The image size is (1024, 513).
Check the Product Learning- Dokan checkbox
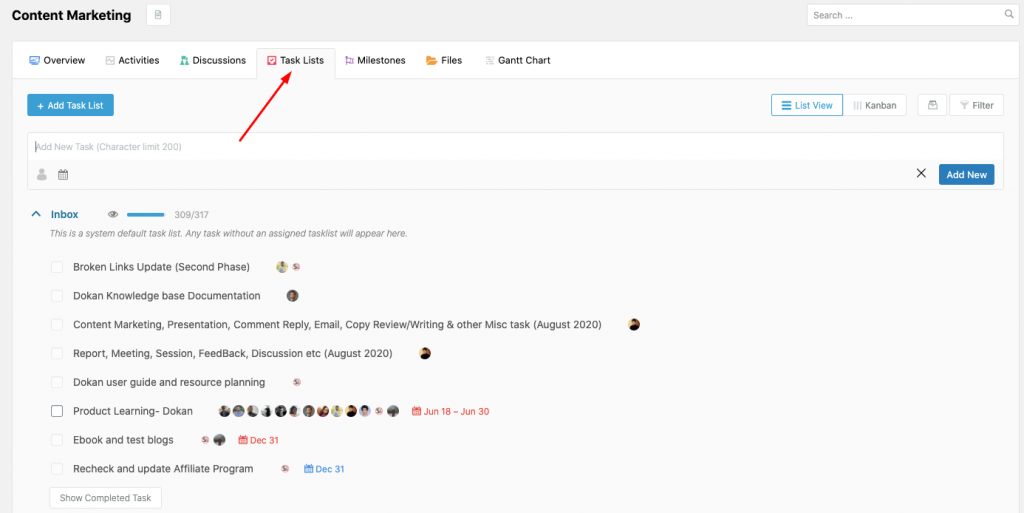57,411
